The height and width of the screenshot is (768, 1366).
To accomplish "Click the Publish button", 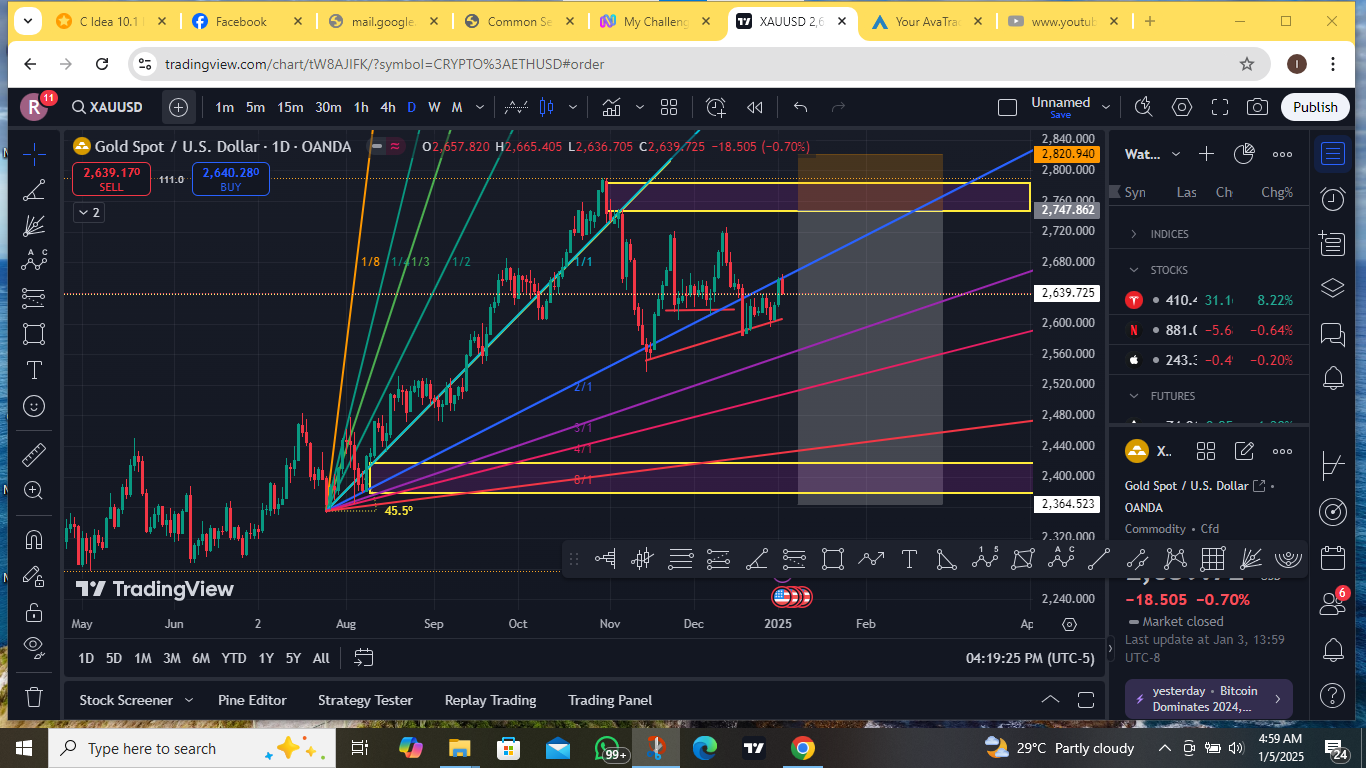I will pos(1315,107).
